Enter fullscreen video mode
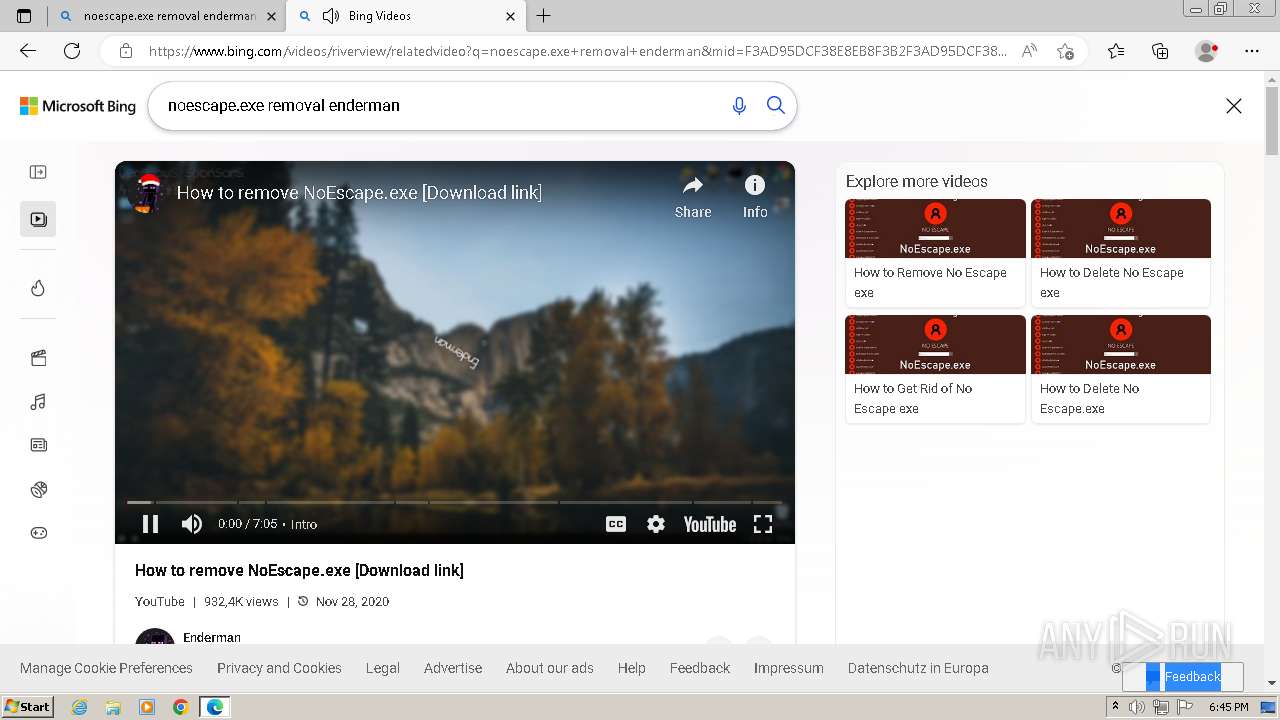 coord(763,524)
